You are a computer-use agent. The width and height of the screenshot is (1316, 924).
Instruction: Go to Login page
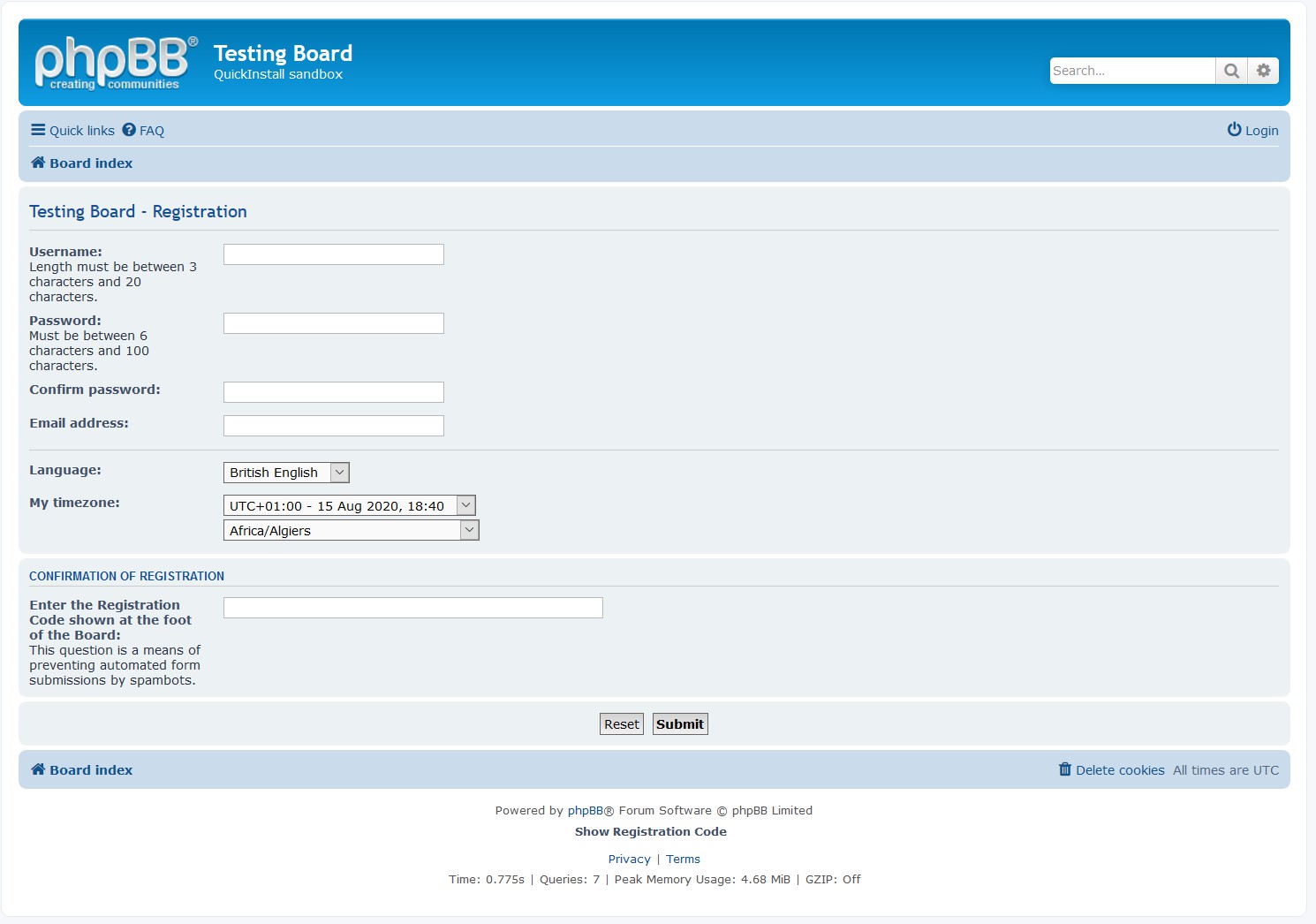pyautogui.click(x=1252, y=131)
